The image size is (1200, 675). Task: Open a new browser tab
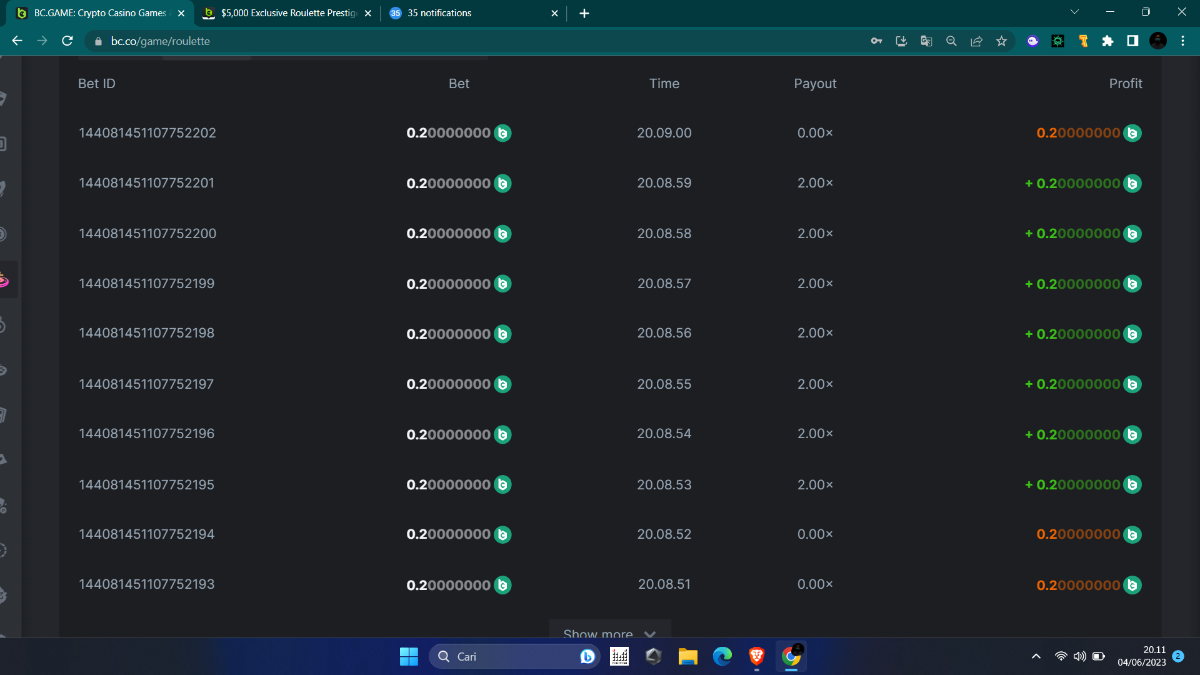coord(584,13)
